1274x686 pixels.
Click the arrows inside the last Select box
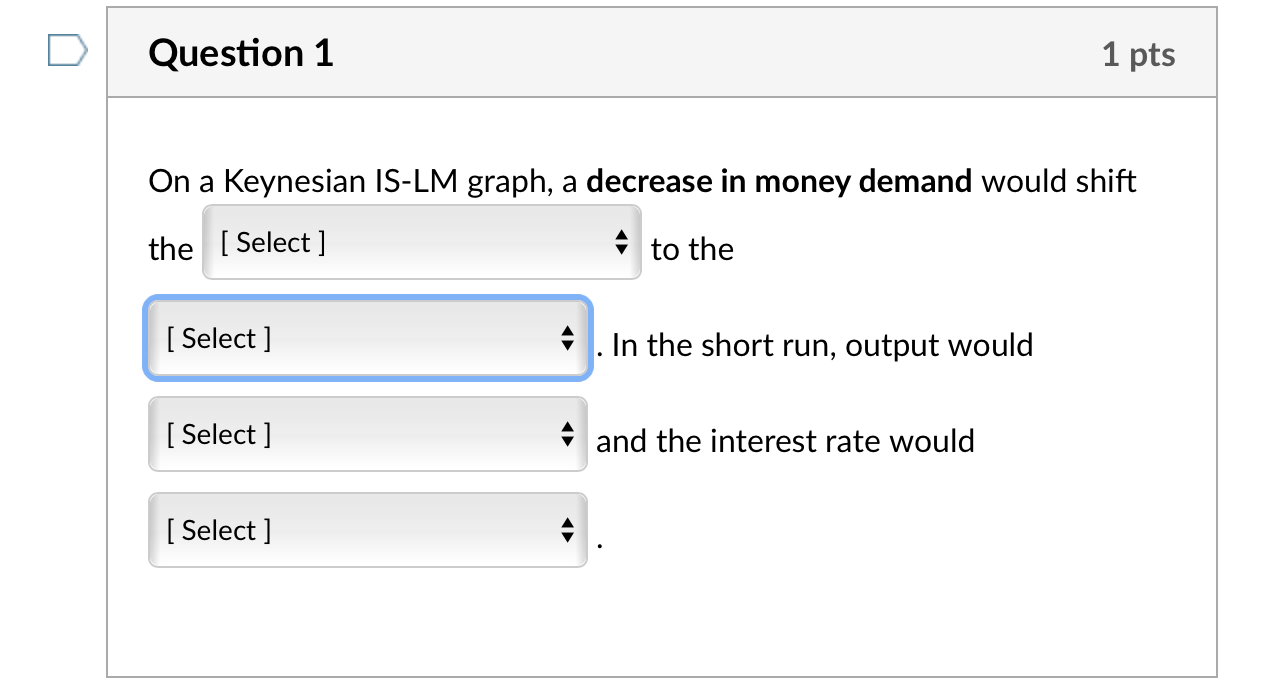tap(568, 530)
